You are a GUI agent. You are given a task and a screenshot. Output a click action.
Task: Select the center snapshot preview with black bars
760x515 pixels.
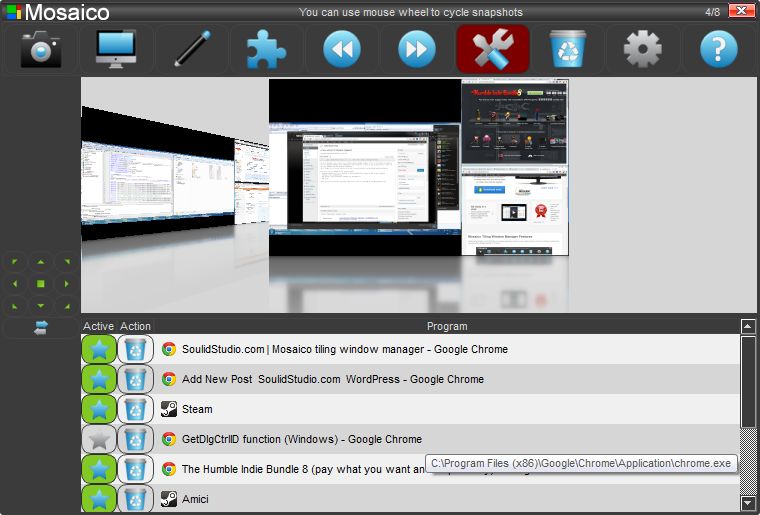point(365,168)
